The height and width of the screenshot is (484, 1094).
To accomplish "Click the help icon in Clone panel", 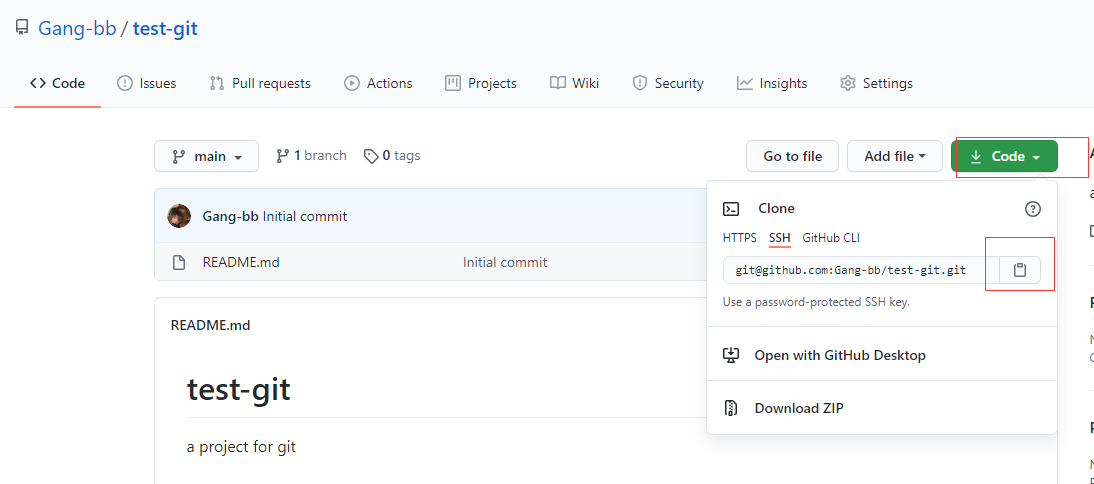I will tap(1033, 209).
